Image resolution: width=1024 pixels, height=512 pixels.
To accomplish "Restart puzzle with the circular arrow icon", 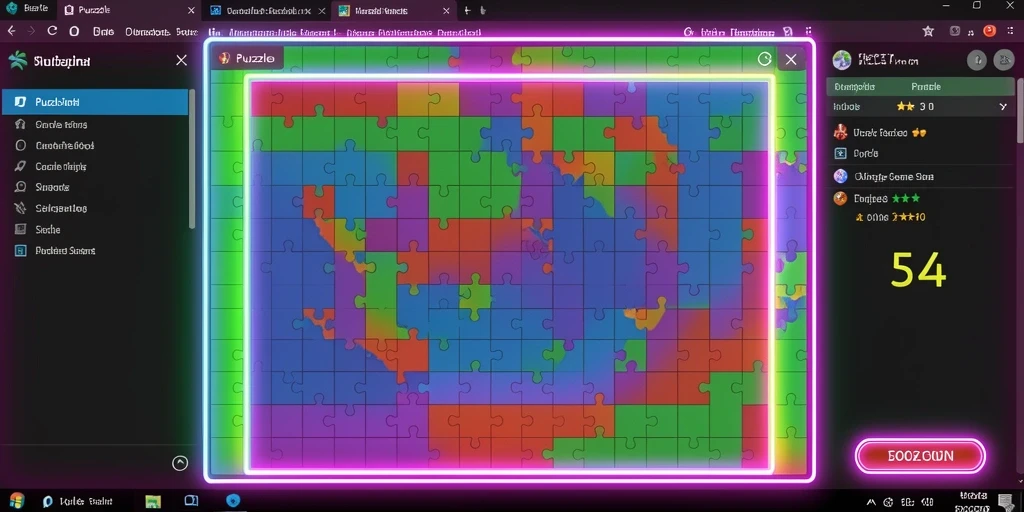I will pyautogui.click(x=765, y=59).
